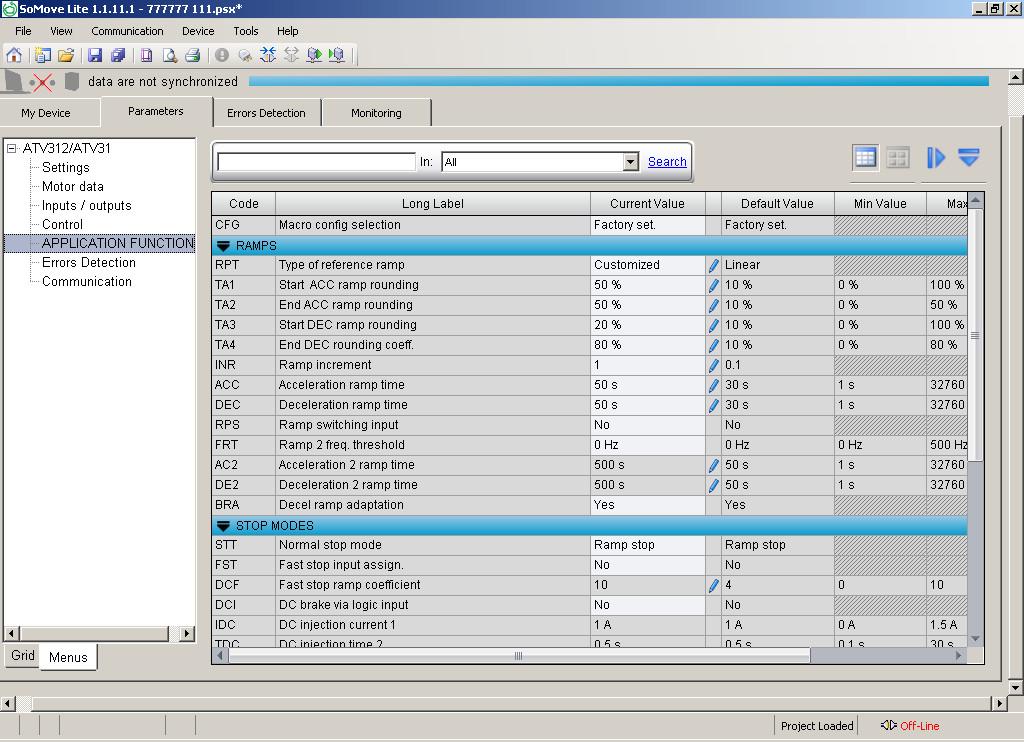Open the Communication menu
Viewport: 1024px width, 742px height.
pos(127,31)
